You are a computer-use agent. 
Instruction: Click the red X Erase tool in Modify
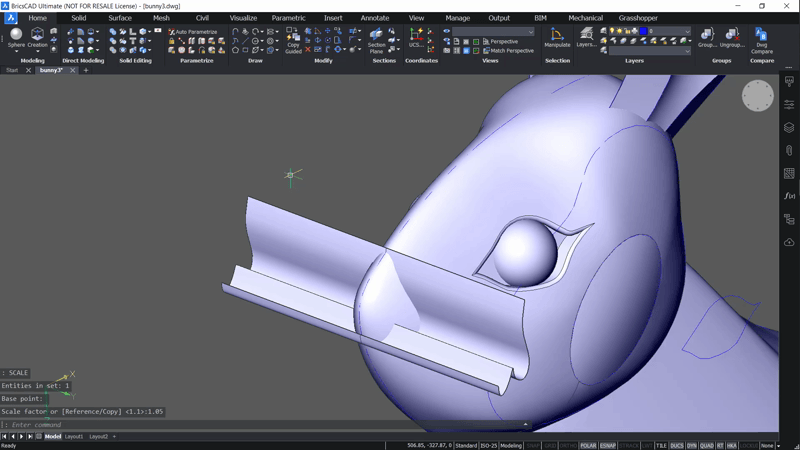coord(308,50)
